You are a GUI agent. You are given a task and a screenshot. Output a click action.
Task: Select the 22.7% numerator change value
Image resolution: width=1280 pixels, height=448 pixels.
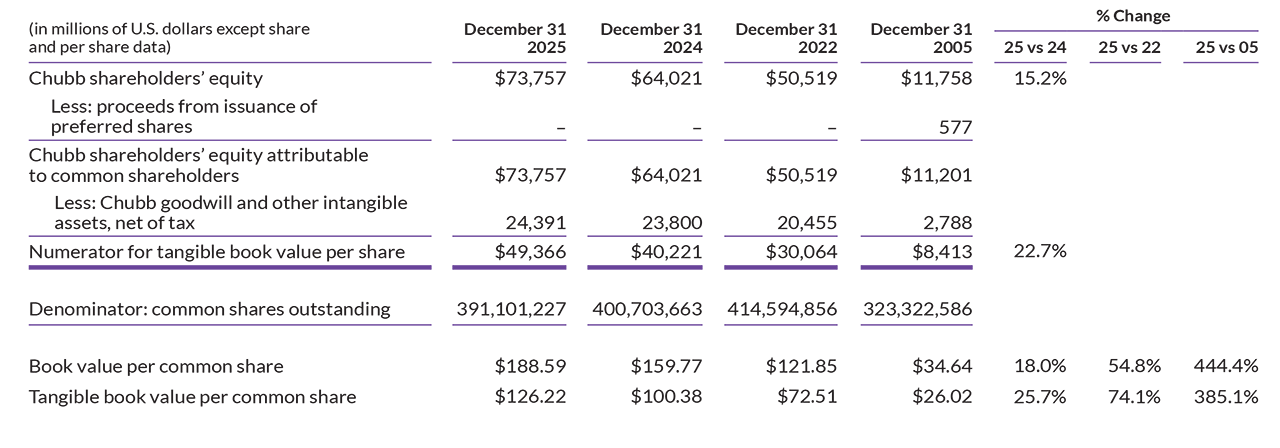(1041, 252)
